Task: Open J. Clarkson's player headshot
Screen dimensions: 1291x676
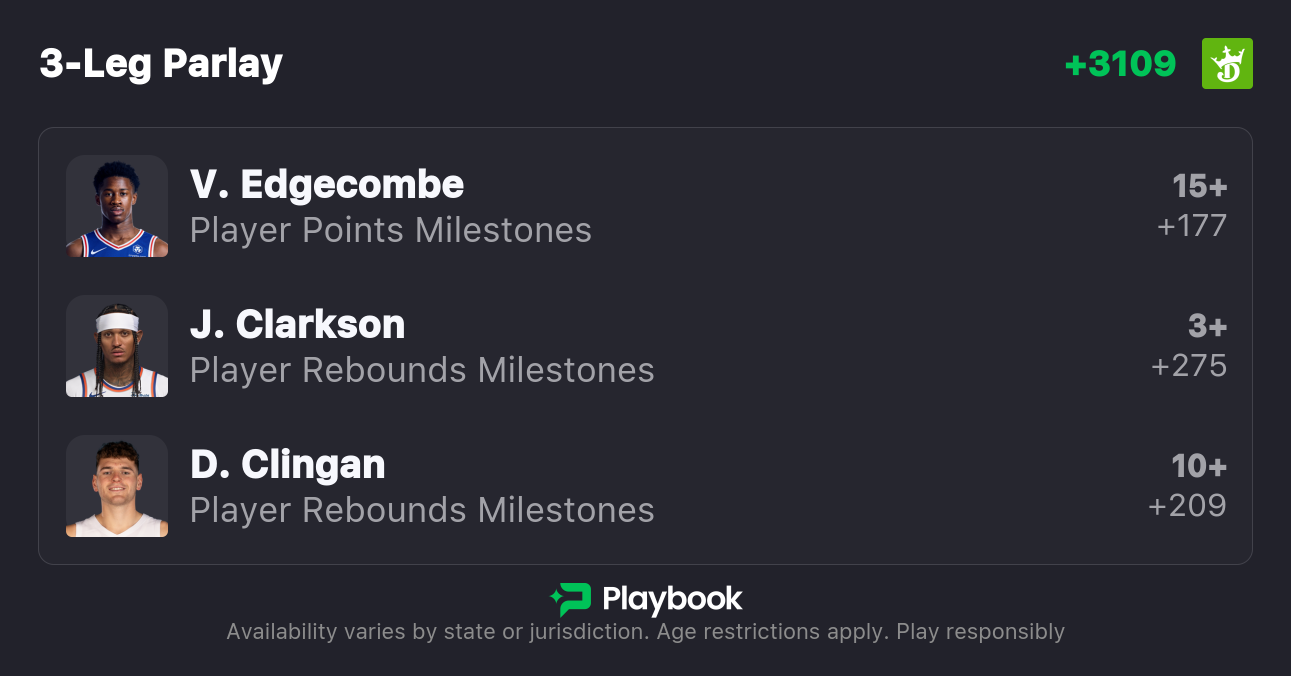Action: 117,346
